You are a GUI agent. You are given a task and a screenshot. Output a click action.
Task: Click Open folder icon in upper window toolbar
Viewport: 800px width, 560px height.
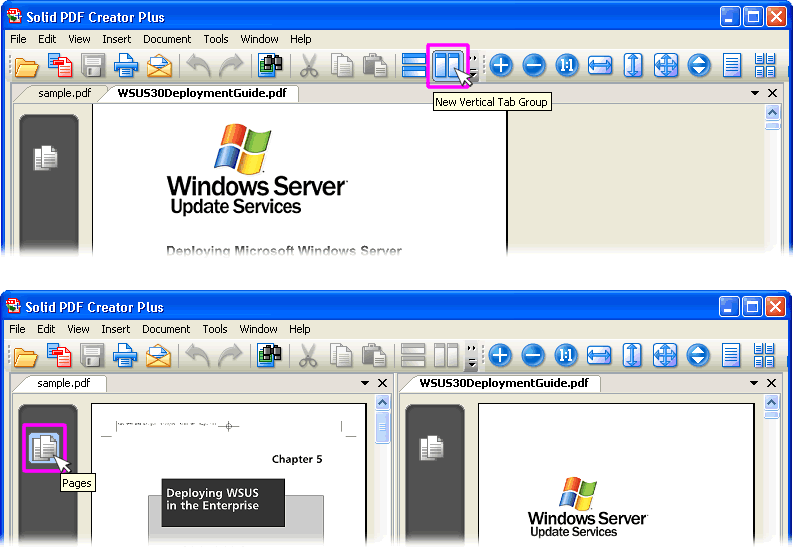click(27, 66)
